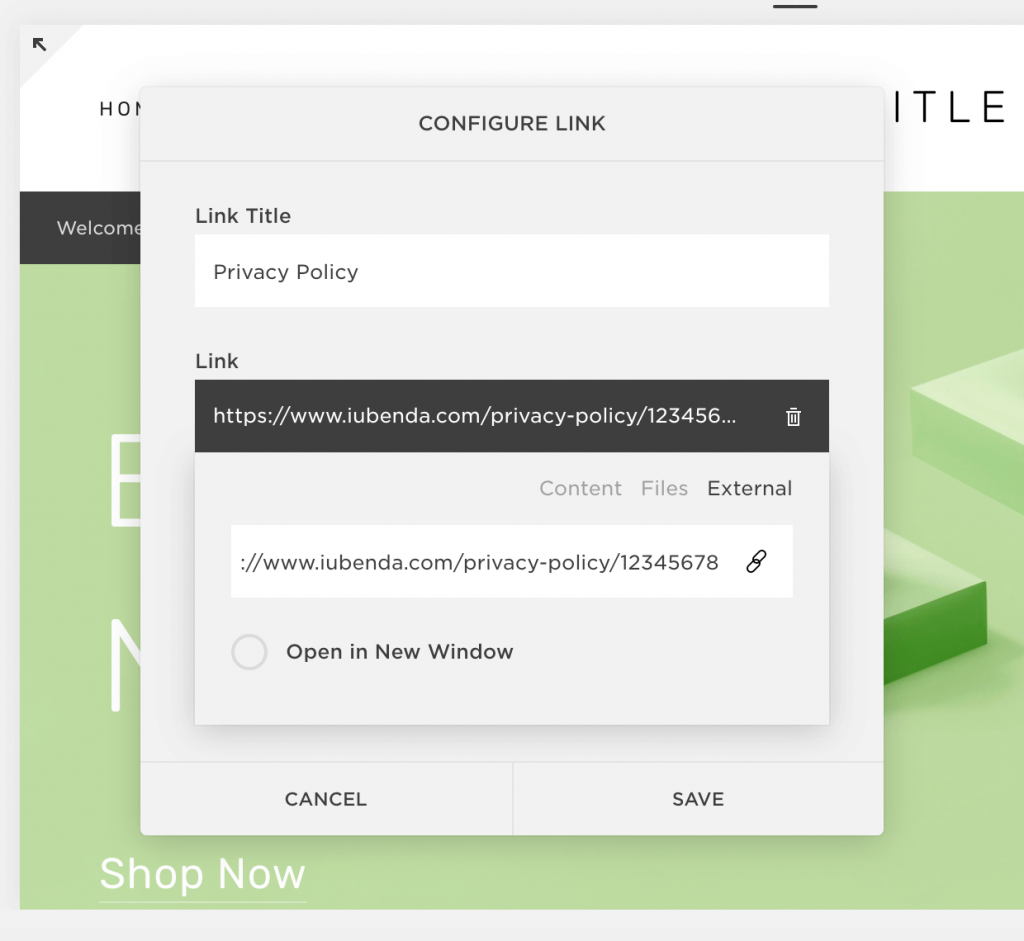
Task: Switch to the Files tab
Action: tap(664, 488)
